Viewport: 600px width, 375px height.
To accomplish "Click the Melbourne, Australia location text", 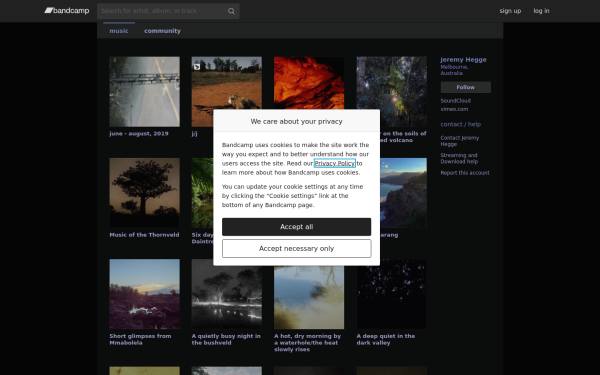I will click(454, 70).
